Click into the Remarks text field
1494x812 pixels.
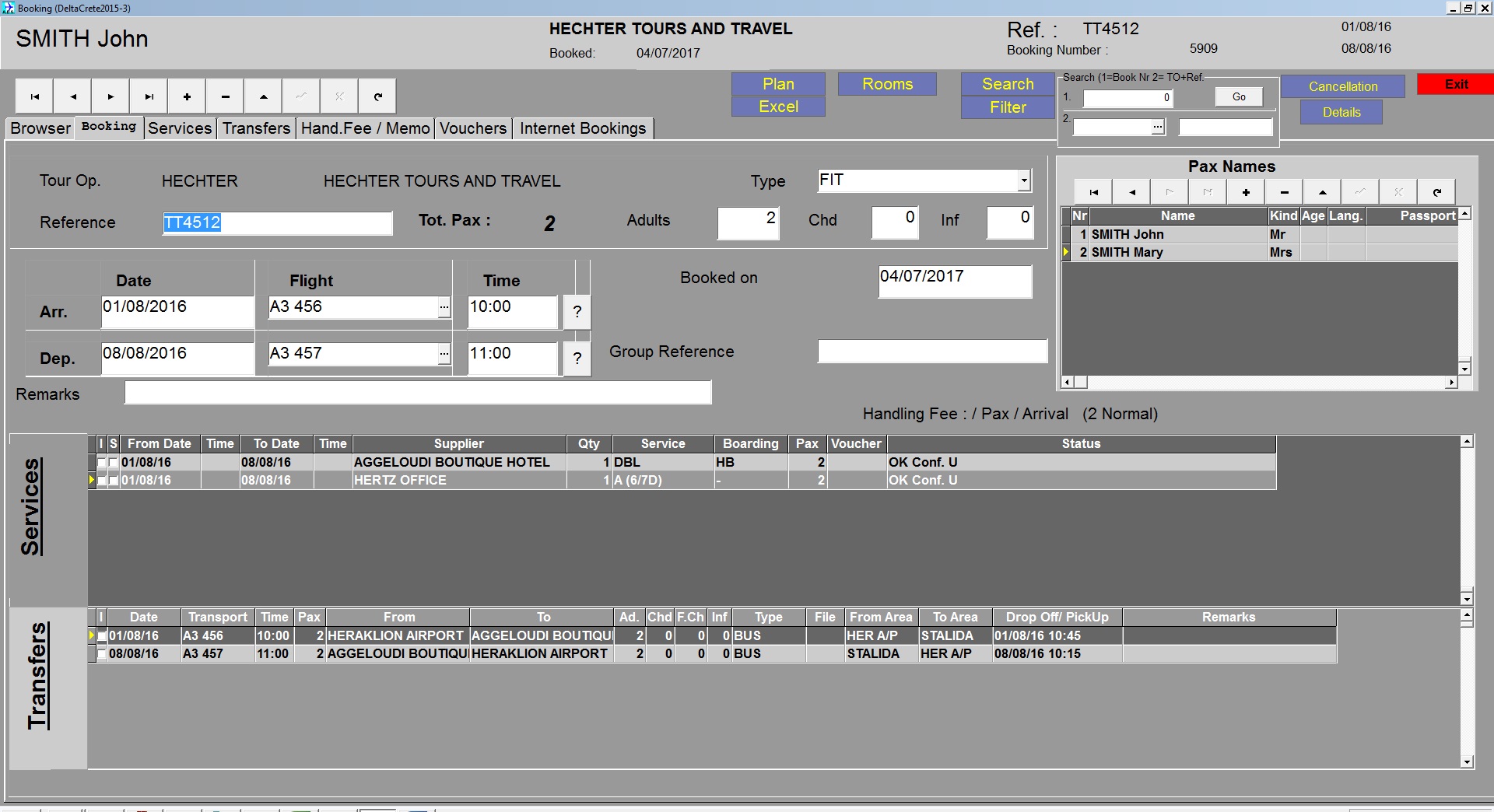[x=418, y=393]
